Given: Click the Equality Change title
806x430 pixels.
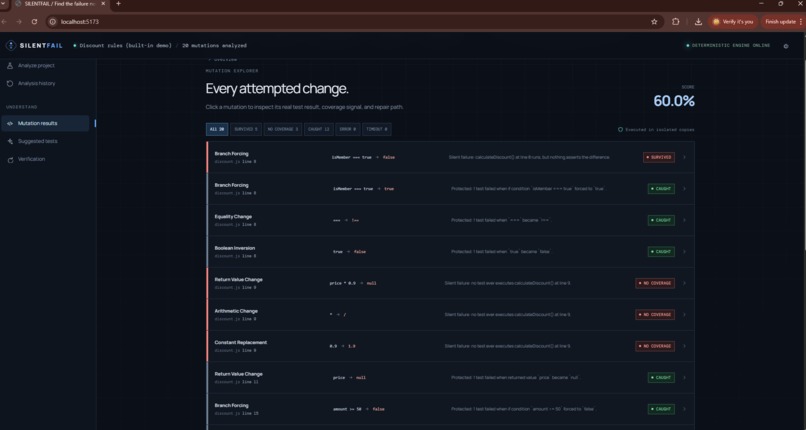Looking at the screenshot, I should point(233,216).
